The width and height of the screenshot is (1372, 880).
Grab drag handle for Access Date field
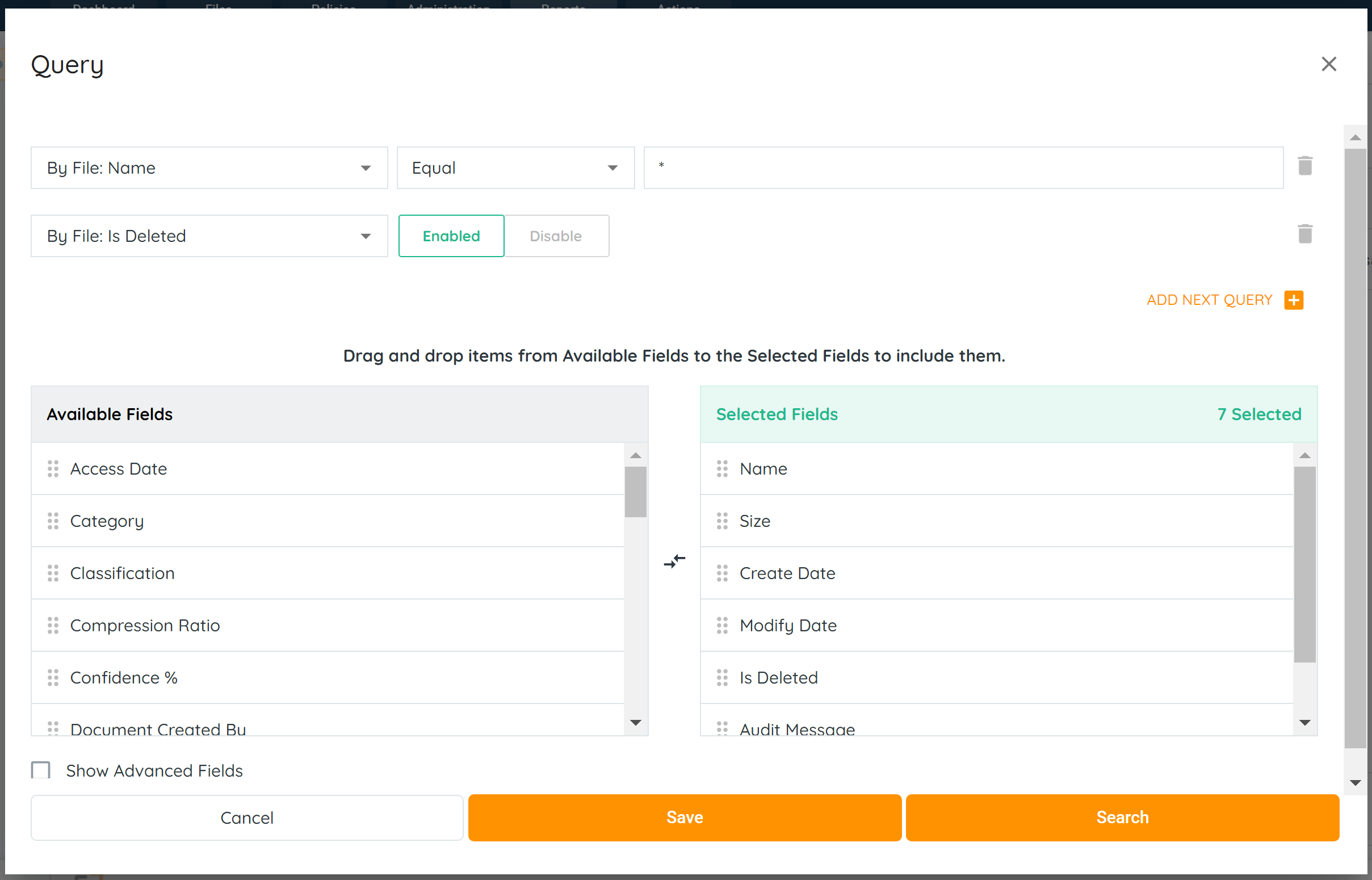[x=53, y=468]
